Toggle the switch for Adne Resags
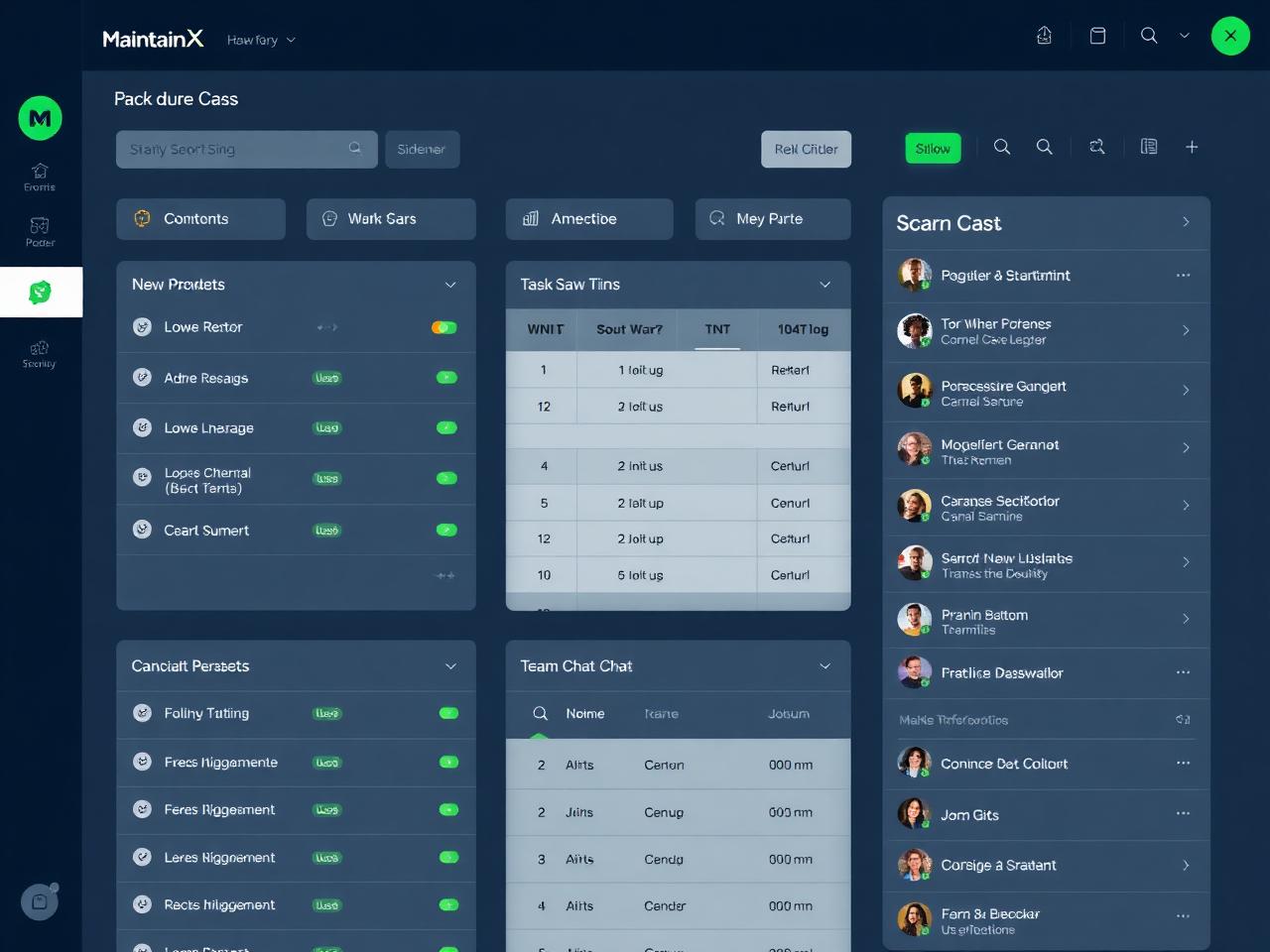This screenshot has width=1270, height=952. pyautogui.click(x=446, y=377)
